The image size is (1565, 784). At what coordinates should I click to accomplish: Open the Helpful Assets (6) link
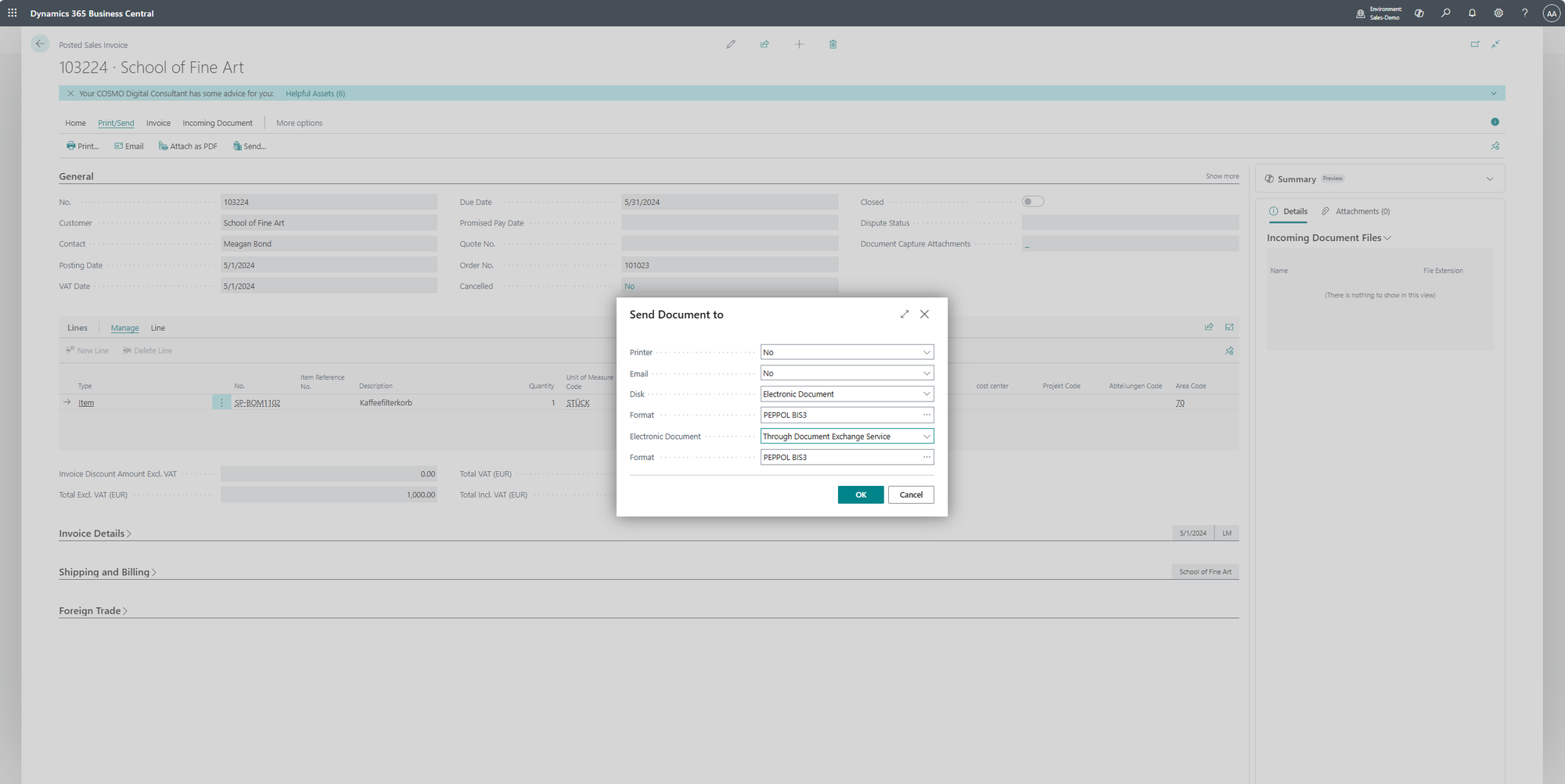pyautogui.click(x=315, y=94)
